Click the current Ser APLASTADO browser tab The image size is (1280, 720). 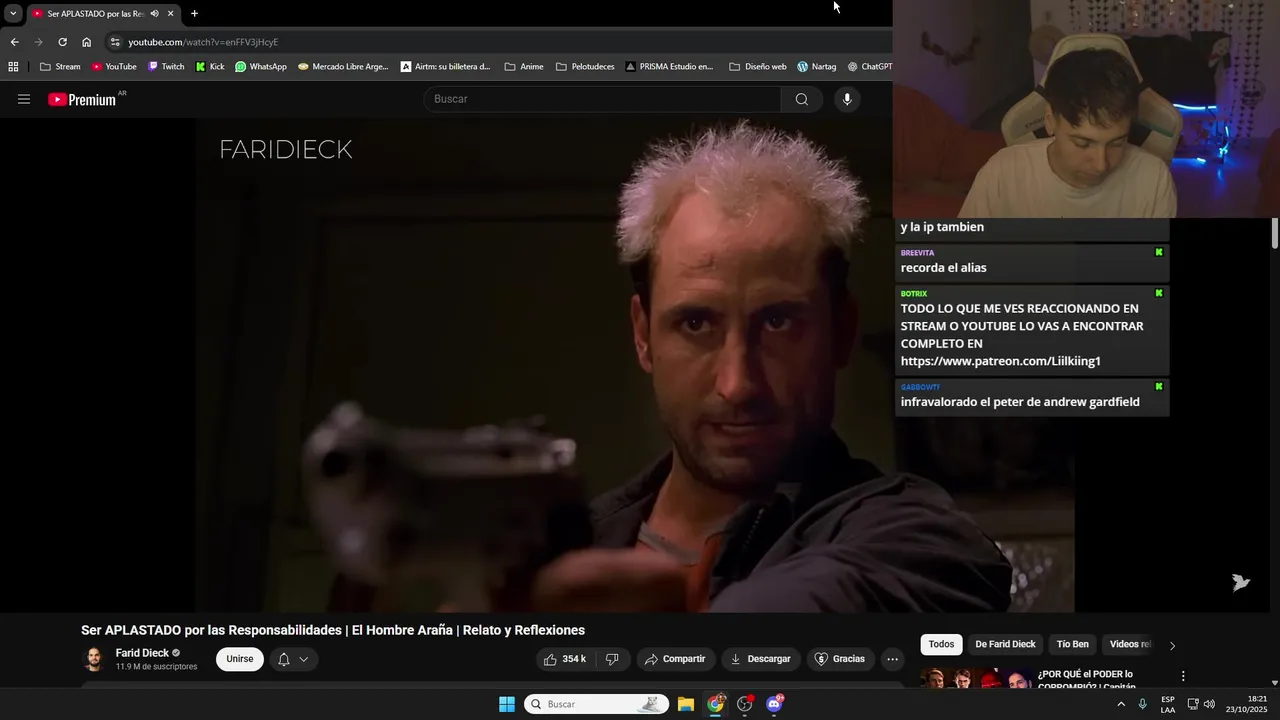[97, 14]
